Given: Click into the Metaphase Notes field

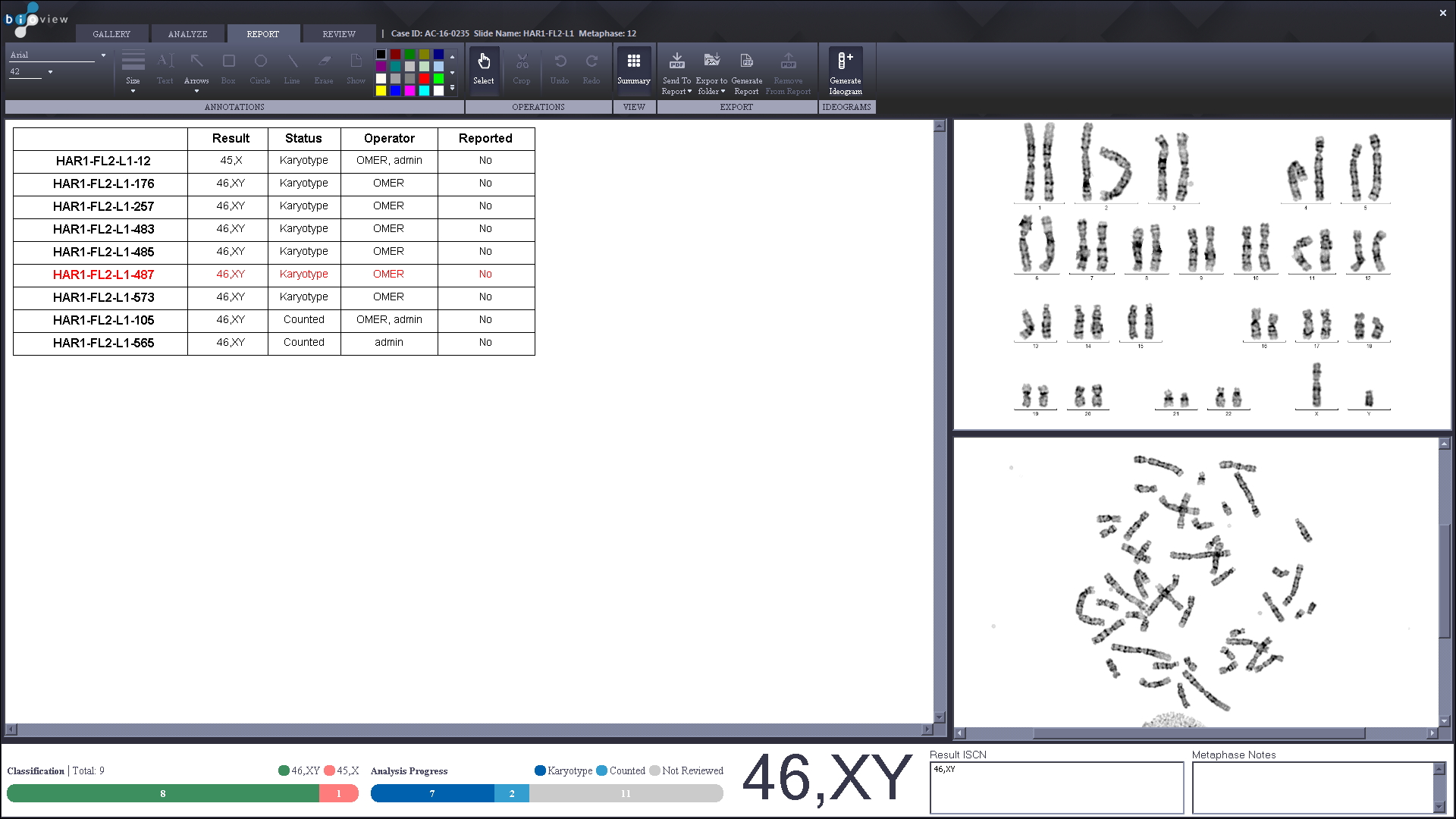Looking at the screenshot, I should [1313, 787].
